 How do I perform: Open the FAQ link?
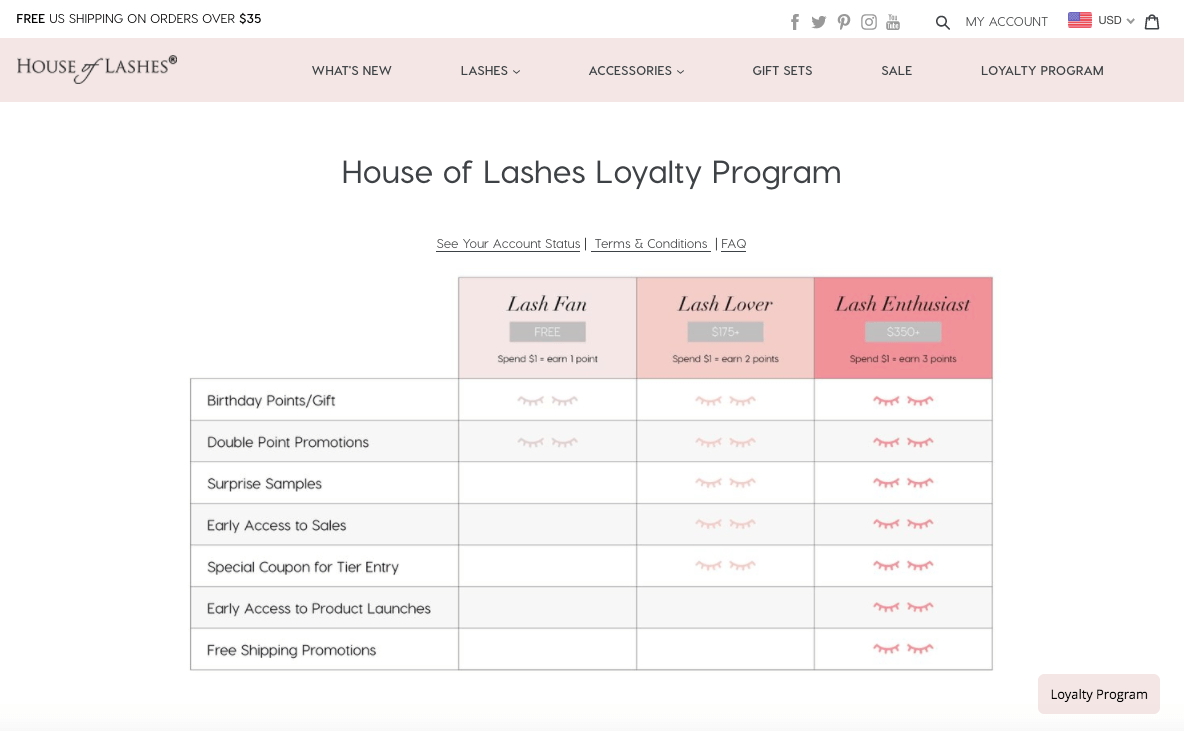click(733, 243)
